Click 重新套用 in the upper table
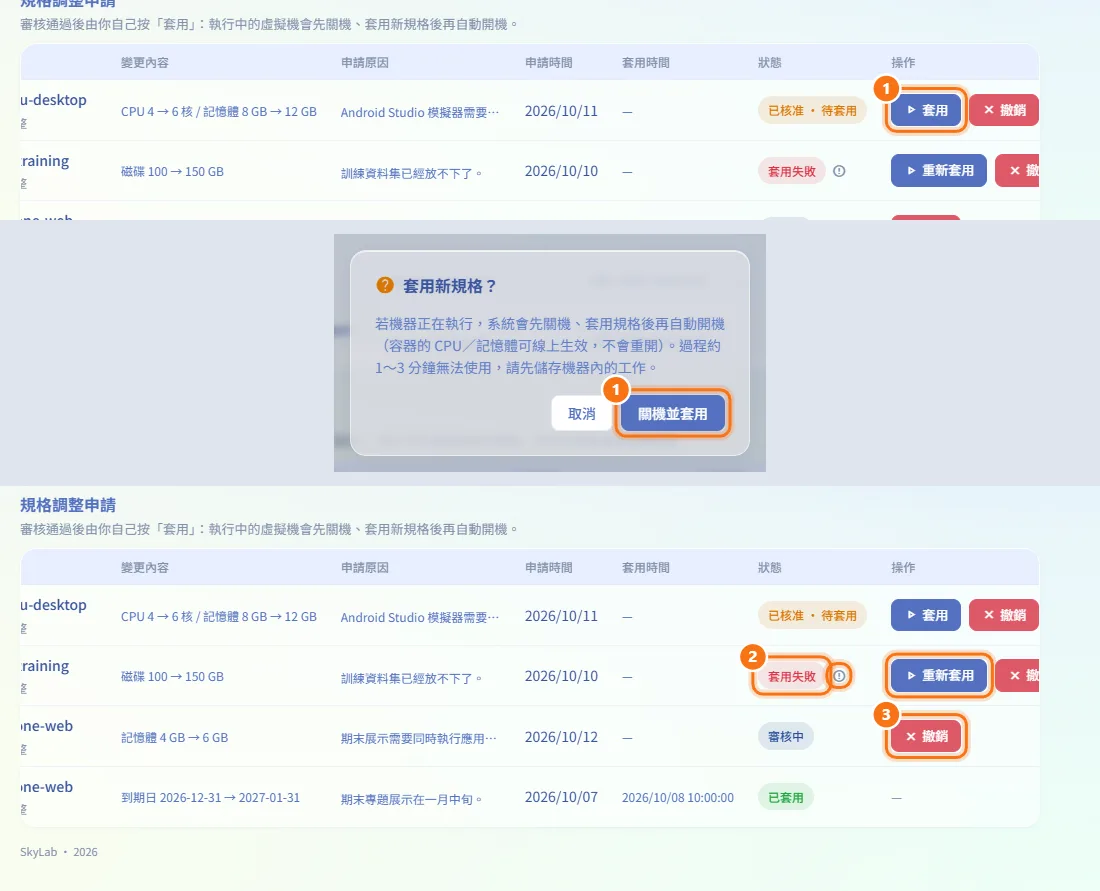 (x=939, y=170)
